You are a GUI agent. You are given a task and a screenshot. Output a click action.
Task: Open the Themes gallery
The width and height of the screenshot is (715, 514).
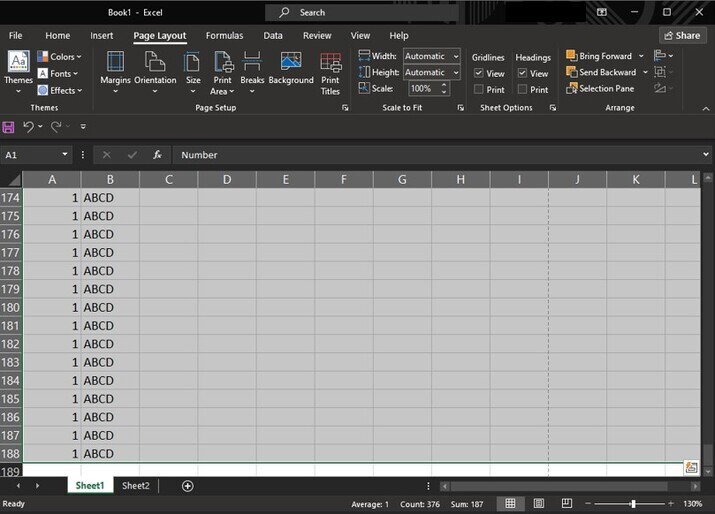[18, 70]
